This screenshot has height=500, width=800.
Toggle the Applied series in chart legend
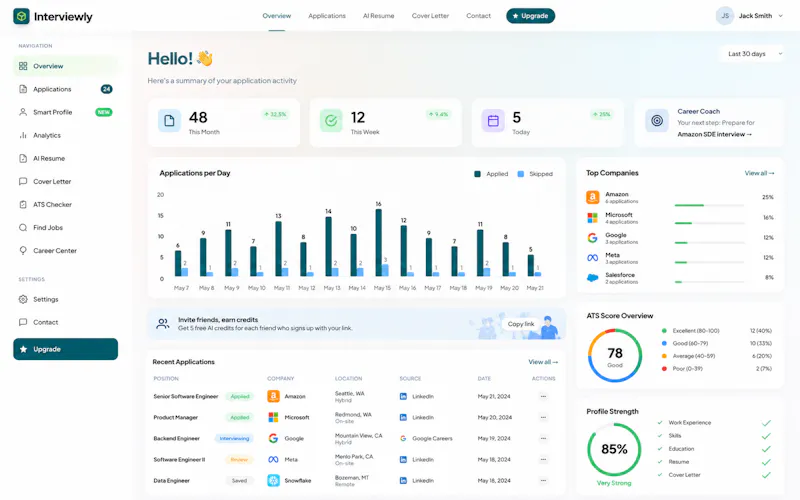(x=491, y=174)
